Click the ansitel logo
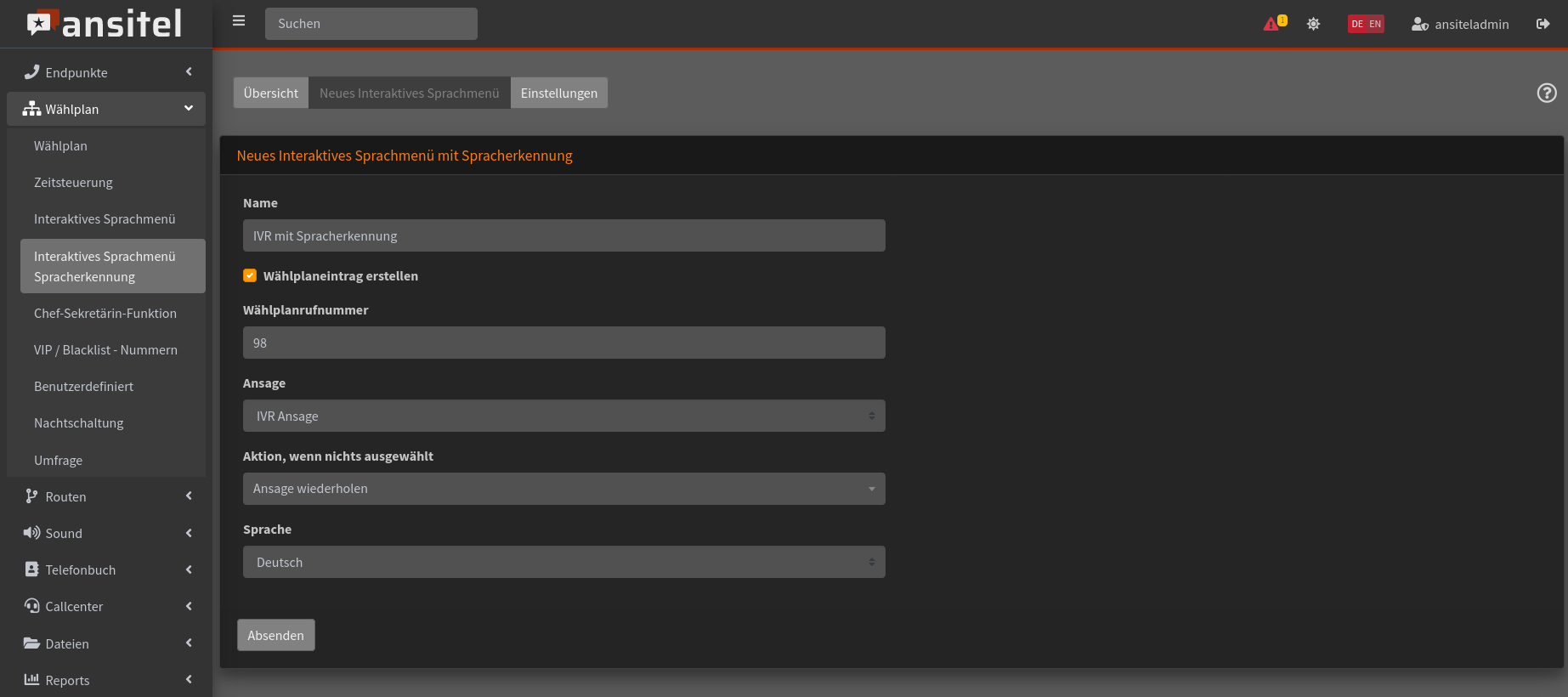This screenshot has width=1568, height=697. pyautogui.click(x=105, y=24)
